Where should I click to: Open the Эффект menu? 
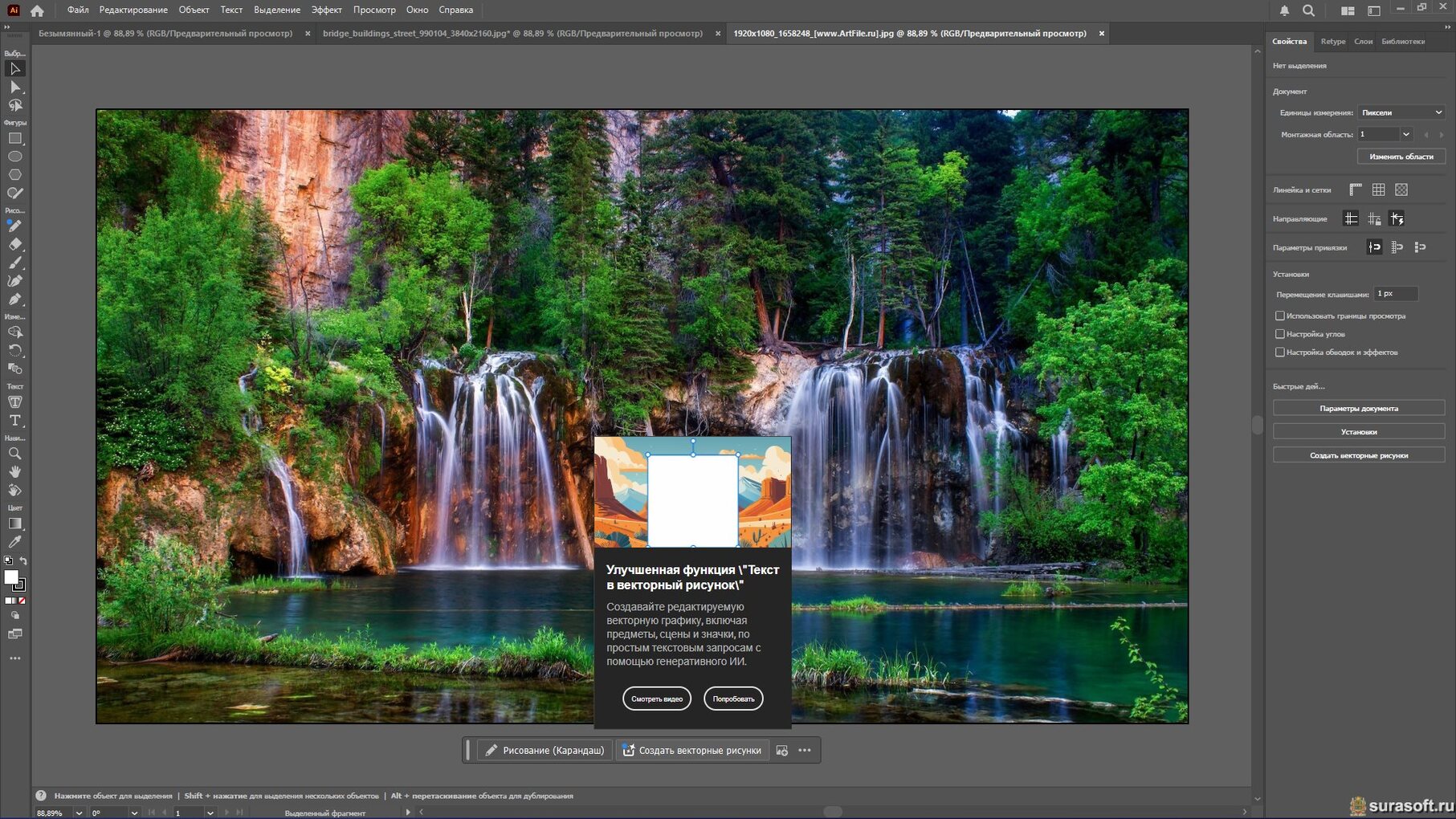(x=326, y=10)
